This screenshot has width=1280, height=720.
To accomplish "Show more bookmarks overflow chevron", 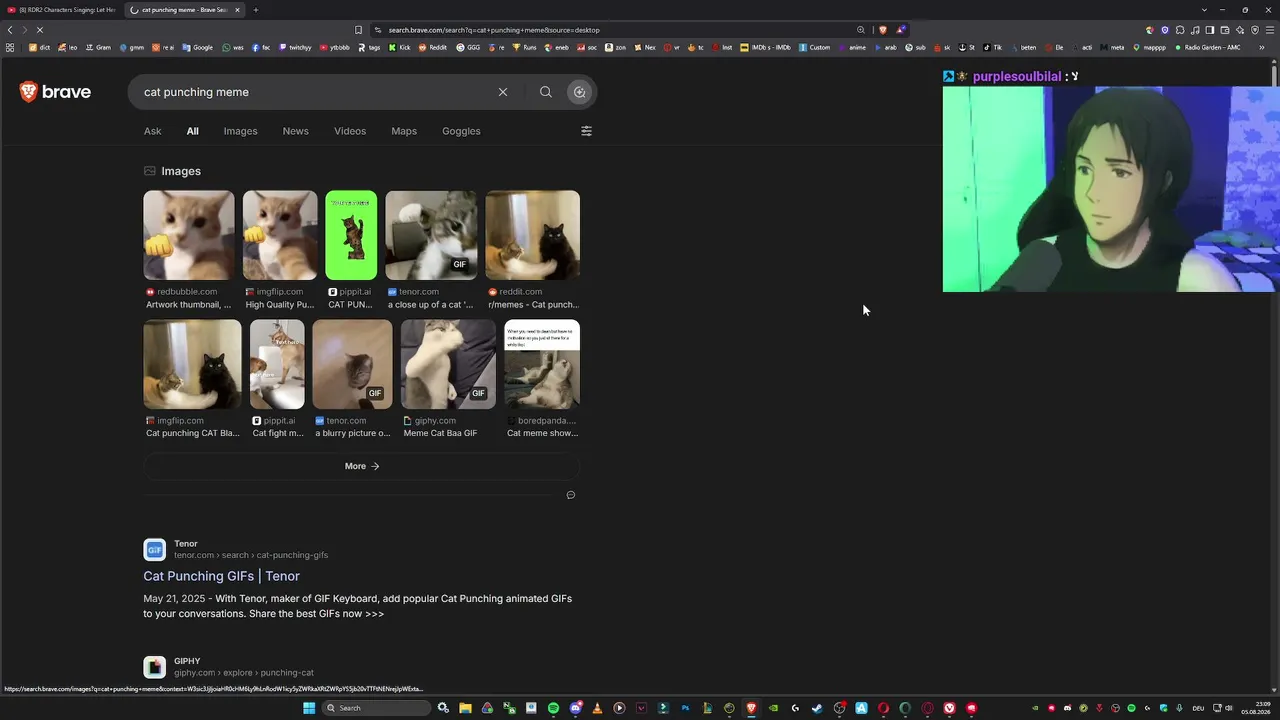I will 1263,47.
